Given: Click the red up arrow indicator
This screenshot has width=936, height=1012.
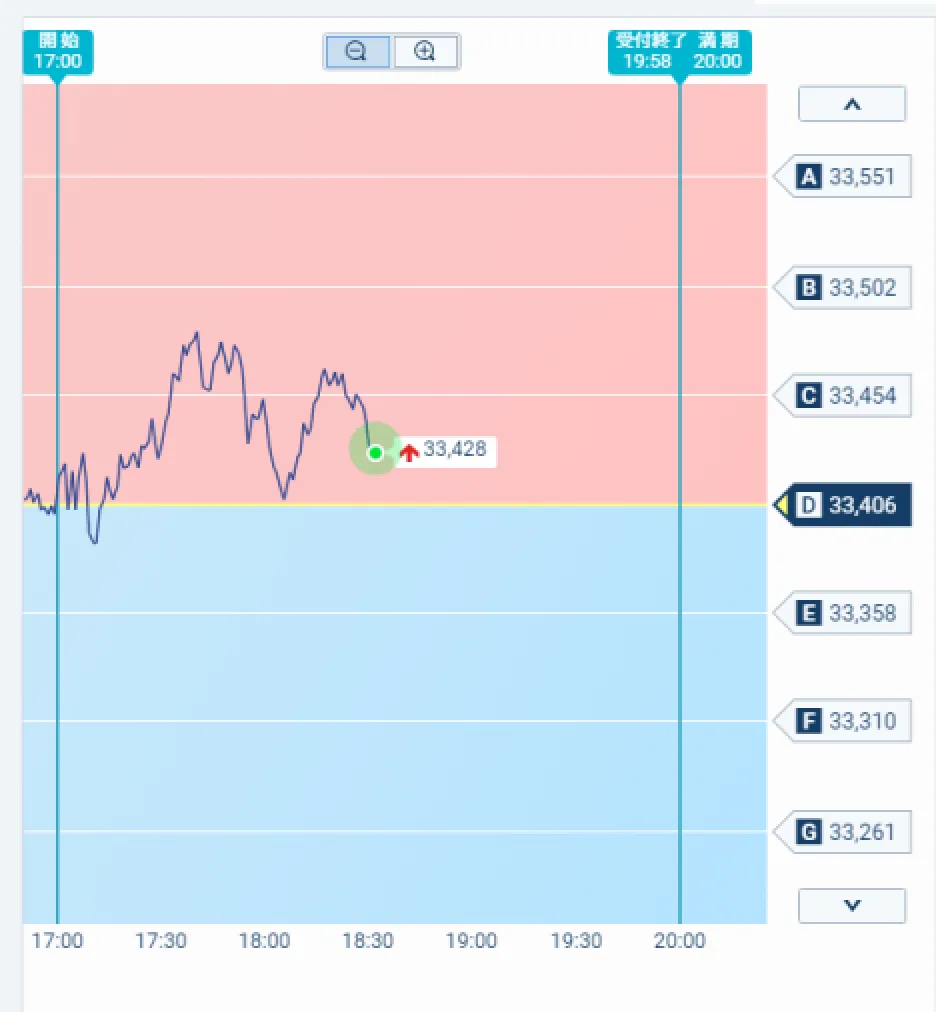Looking at the screenshot, I should coord(408,452).
